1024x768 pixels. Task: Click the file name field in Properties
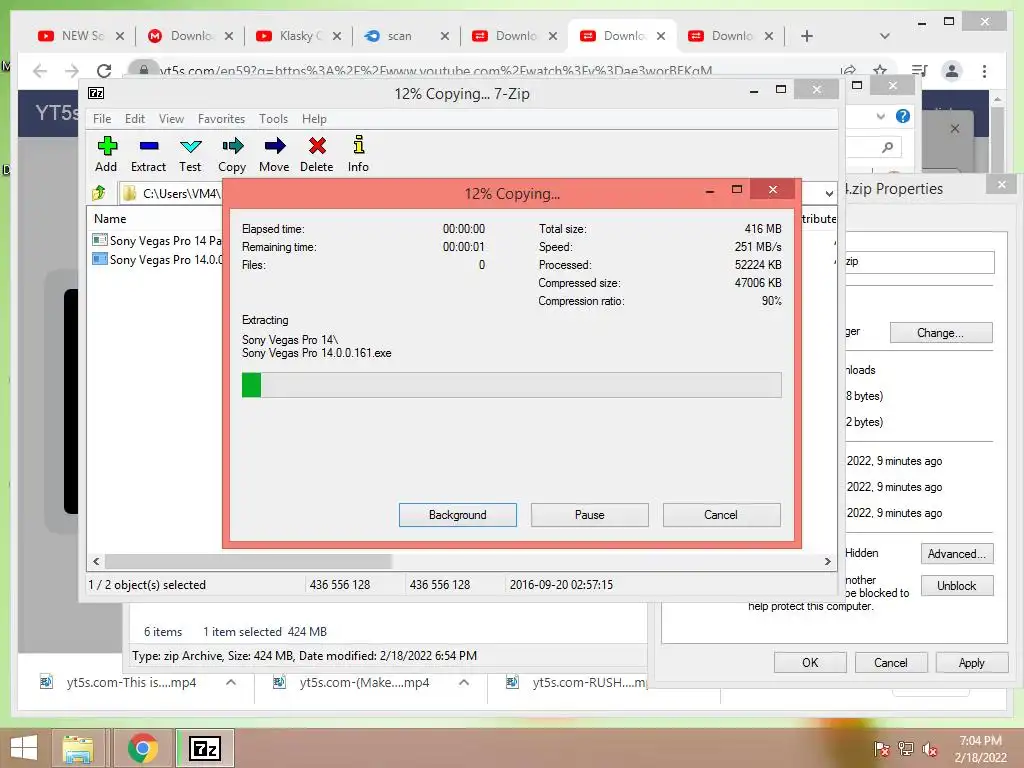(920, 262)
